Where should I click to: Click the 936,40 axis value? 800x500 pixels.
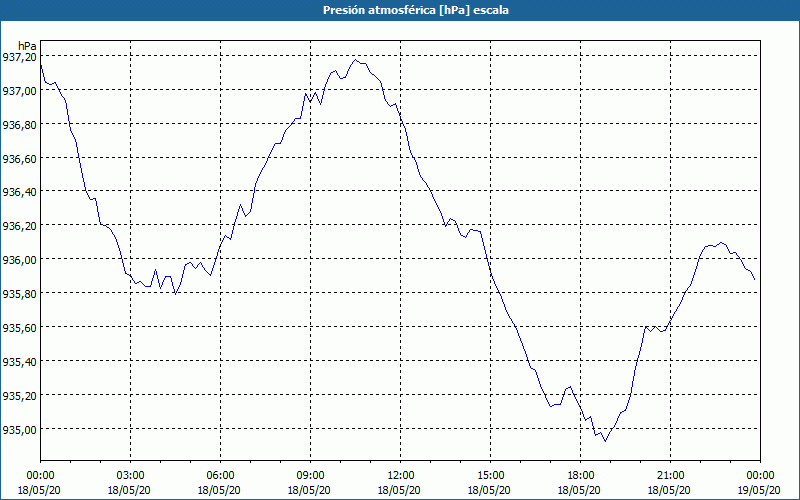tap(19, 192)
